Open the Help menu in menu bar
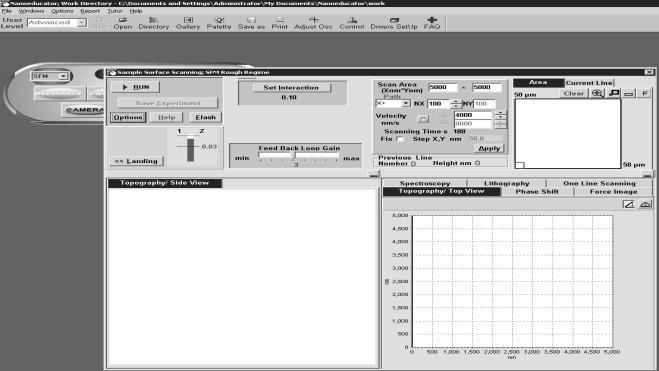This screenshot has height=371, width=659. click(x=136, y=11)
